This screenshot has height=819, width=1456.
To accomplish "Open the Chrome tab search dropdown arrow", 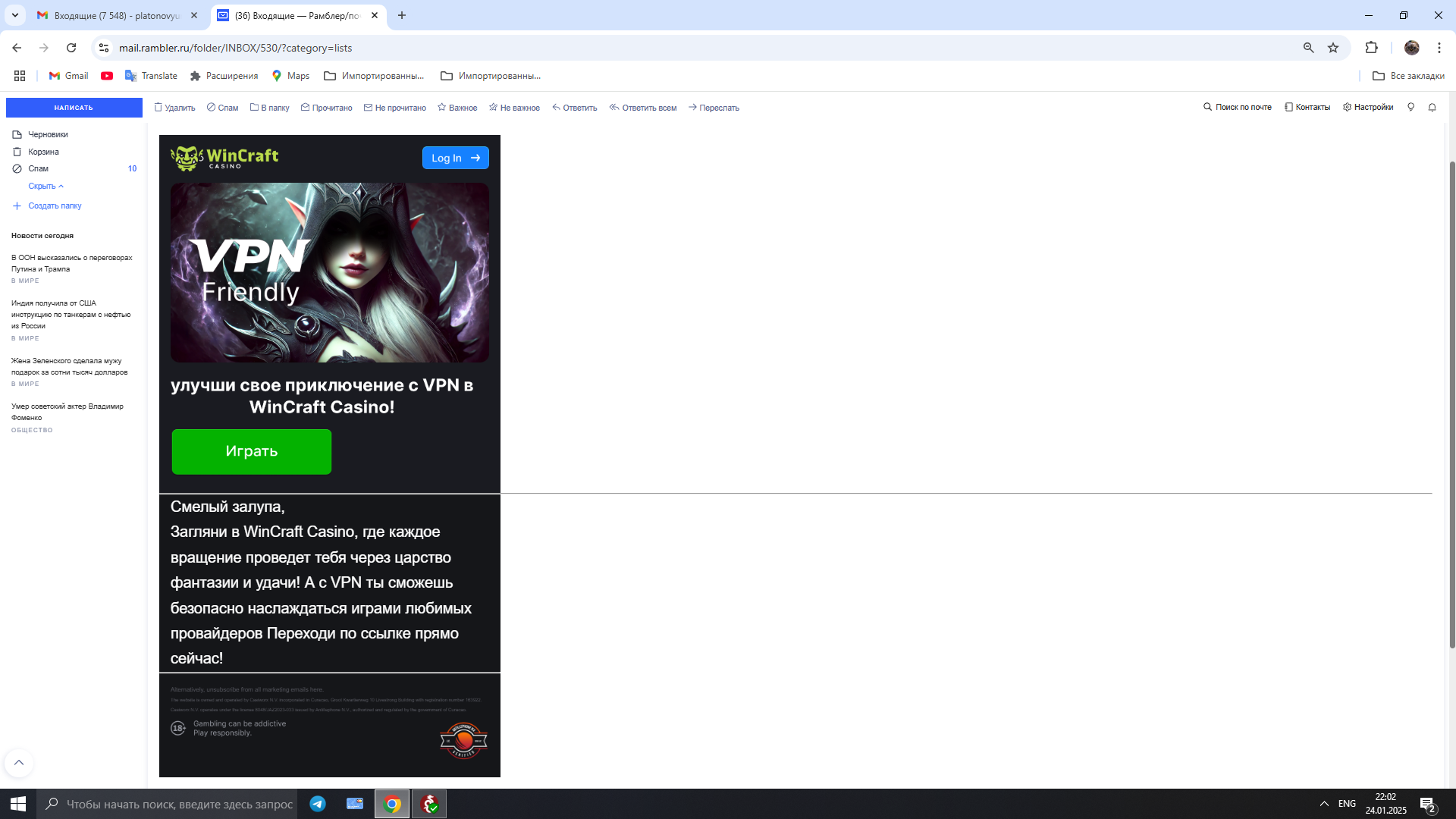I will click(x=14, y=15).
